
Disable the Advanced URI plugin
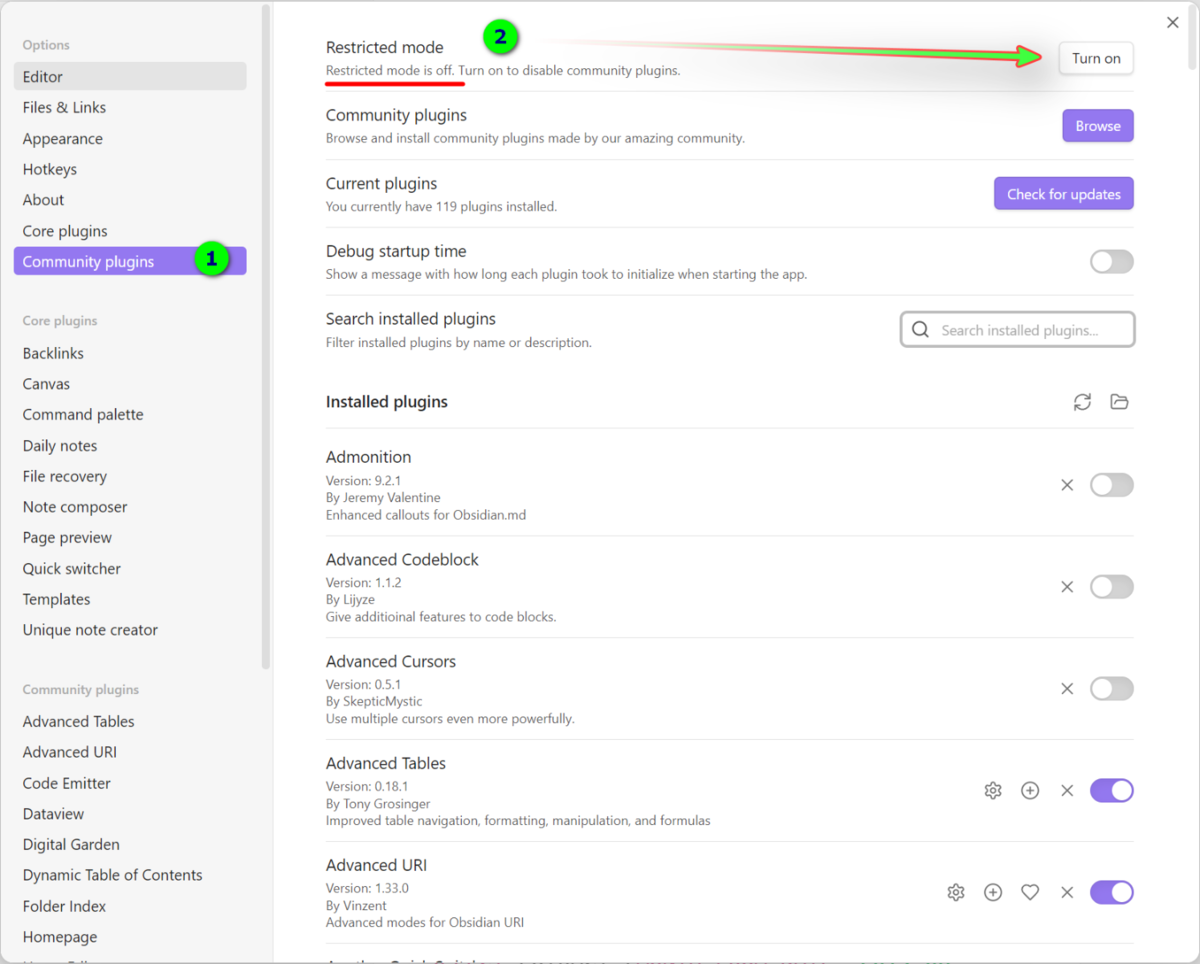[x=1112, y=892]
